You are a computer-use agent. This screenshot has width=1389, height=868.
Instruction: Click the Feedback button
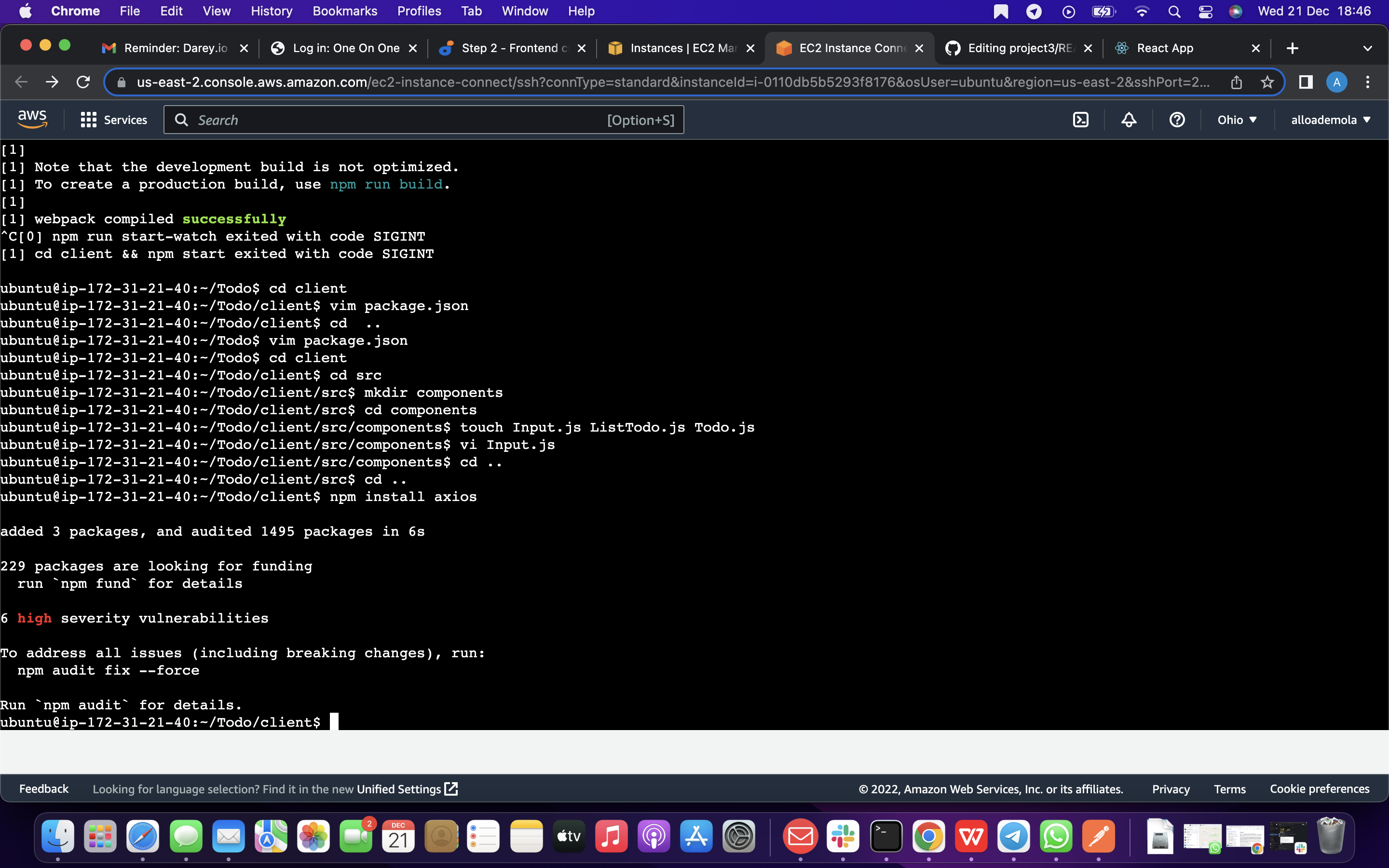pos(43,789)
